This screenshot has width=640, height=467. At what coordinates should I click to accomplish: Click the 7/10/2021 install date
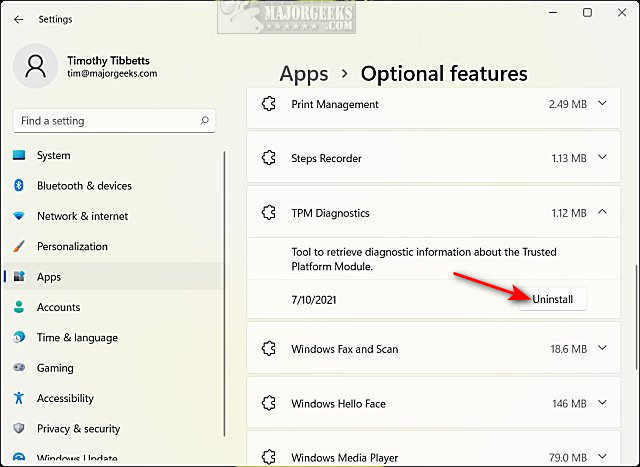coord(313,300)
